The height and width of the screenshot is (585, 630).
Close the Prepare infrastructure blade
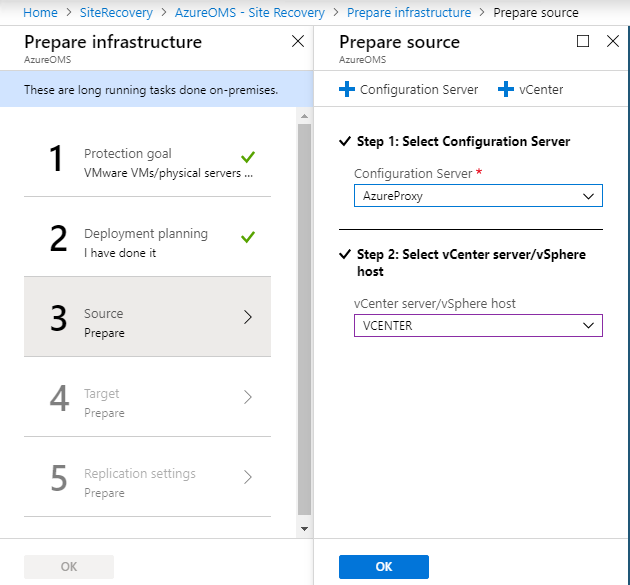coord(298,41)
